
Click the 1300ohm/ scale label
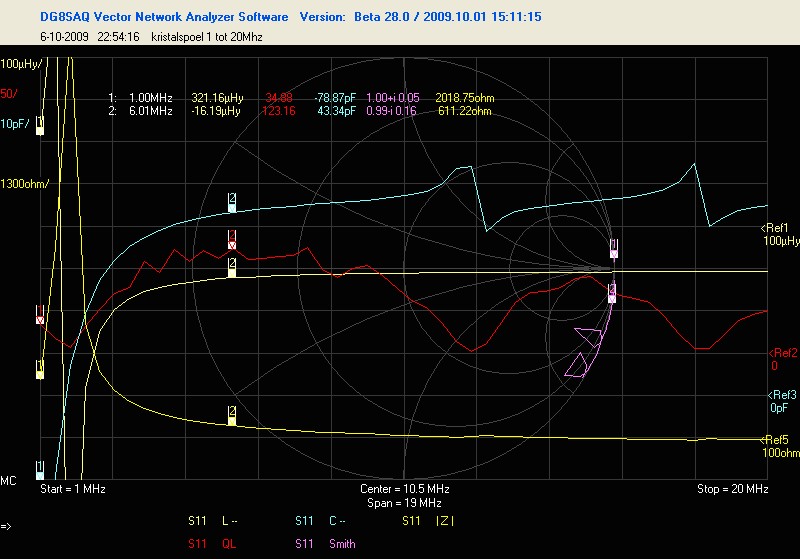(24, 184)
